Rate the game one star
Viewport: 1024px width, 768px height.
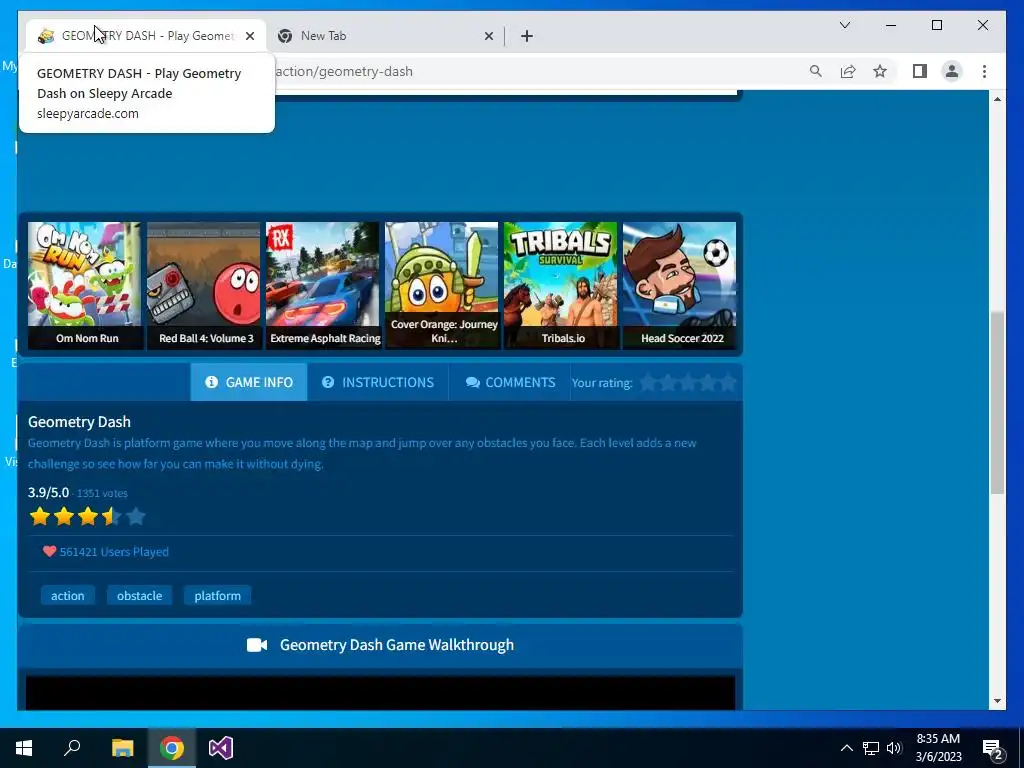coord(648,383)
